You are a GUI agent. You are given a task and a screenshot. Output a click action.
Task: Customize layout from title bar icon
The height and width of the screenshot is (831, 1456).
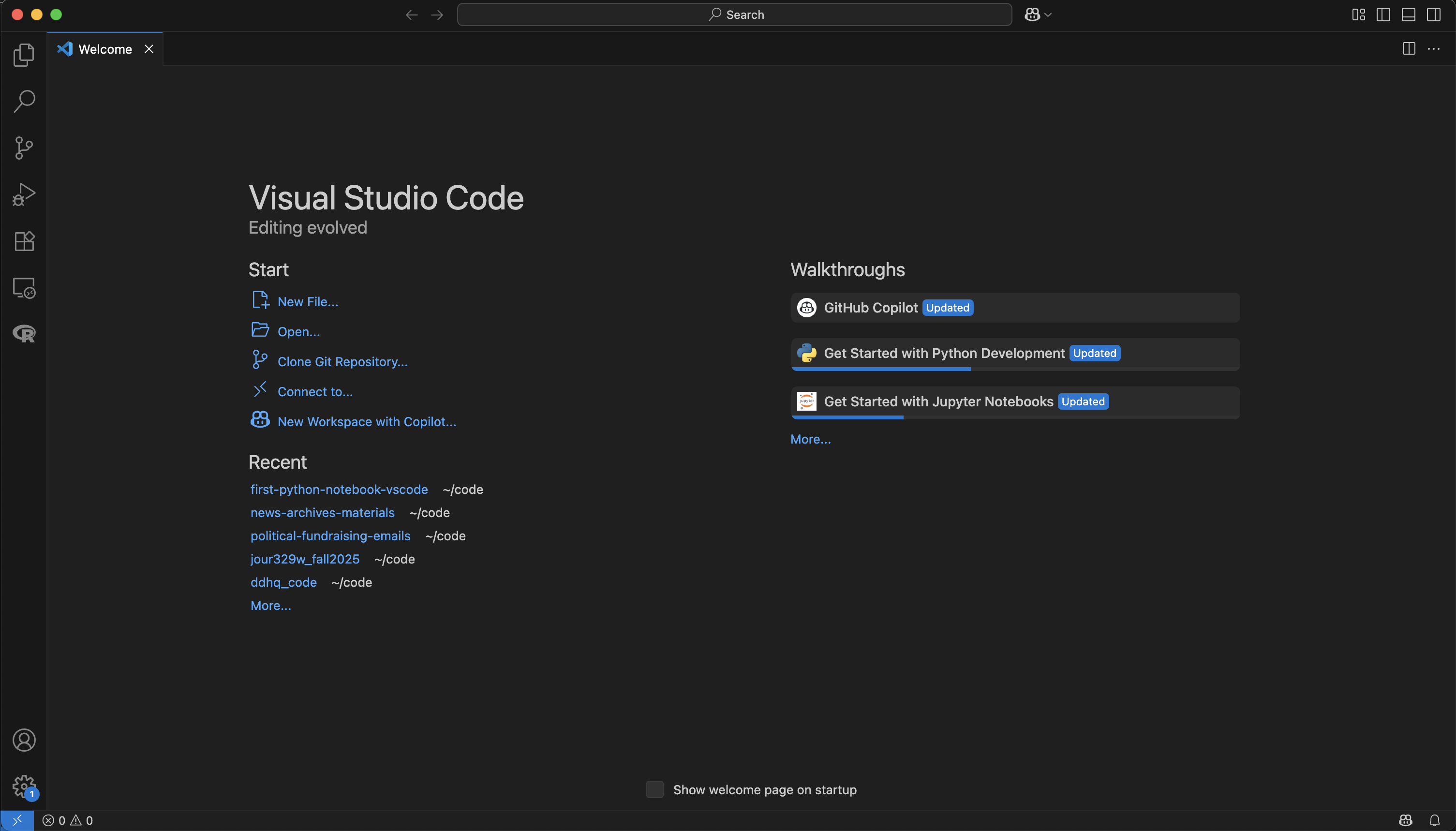[x=1359, y=15]
